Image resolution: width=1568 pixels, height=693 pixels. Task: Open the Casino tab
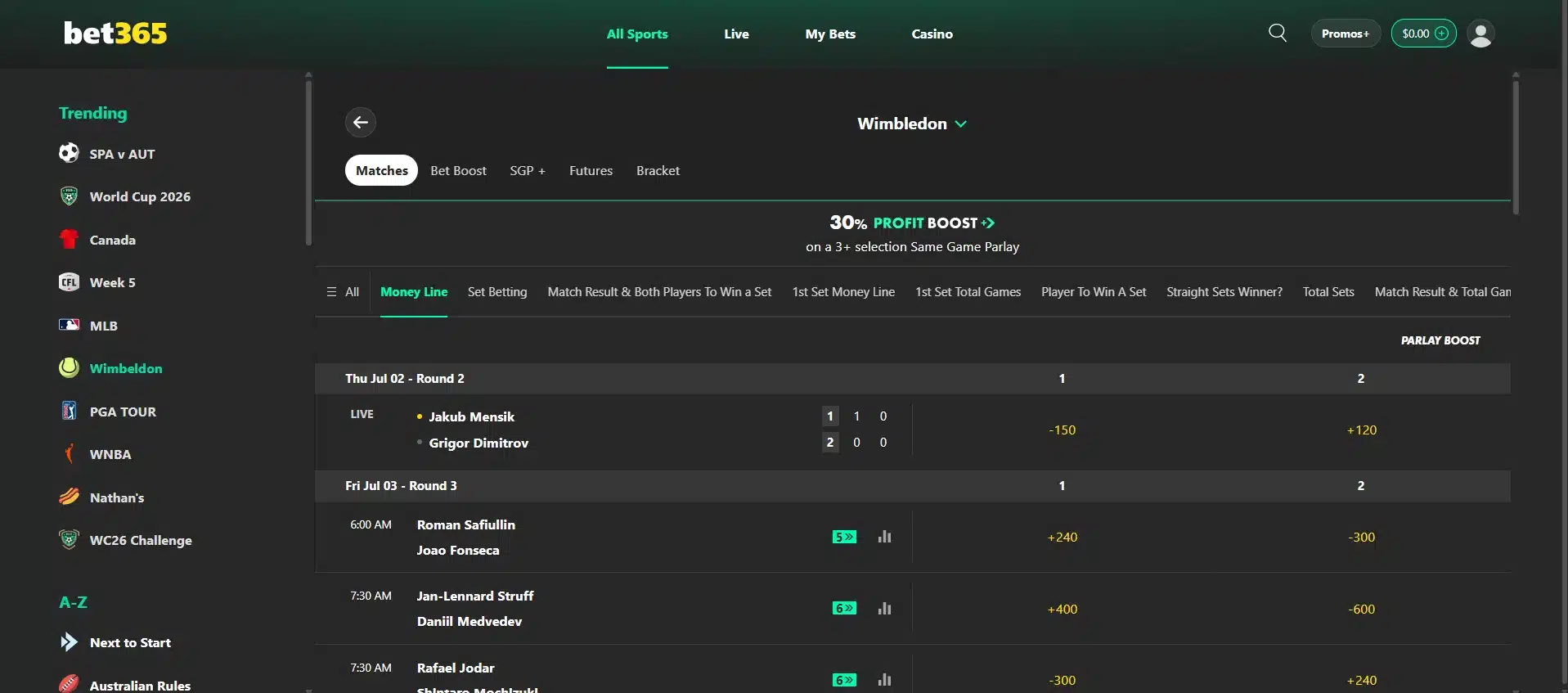click(x=932, y=34)
